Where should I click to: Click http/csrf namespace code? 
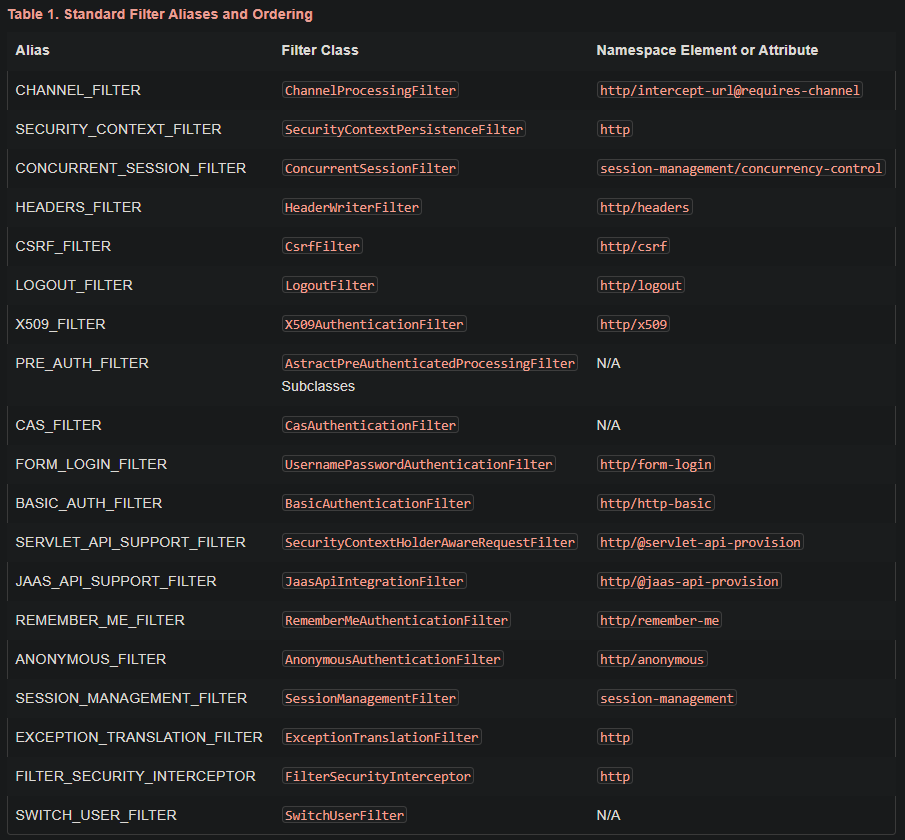pyautogui.click(x=633, y=246)
